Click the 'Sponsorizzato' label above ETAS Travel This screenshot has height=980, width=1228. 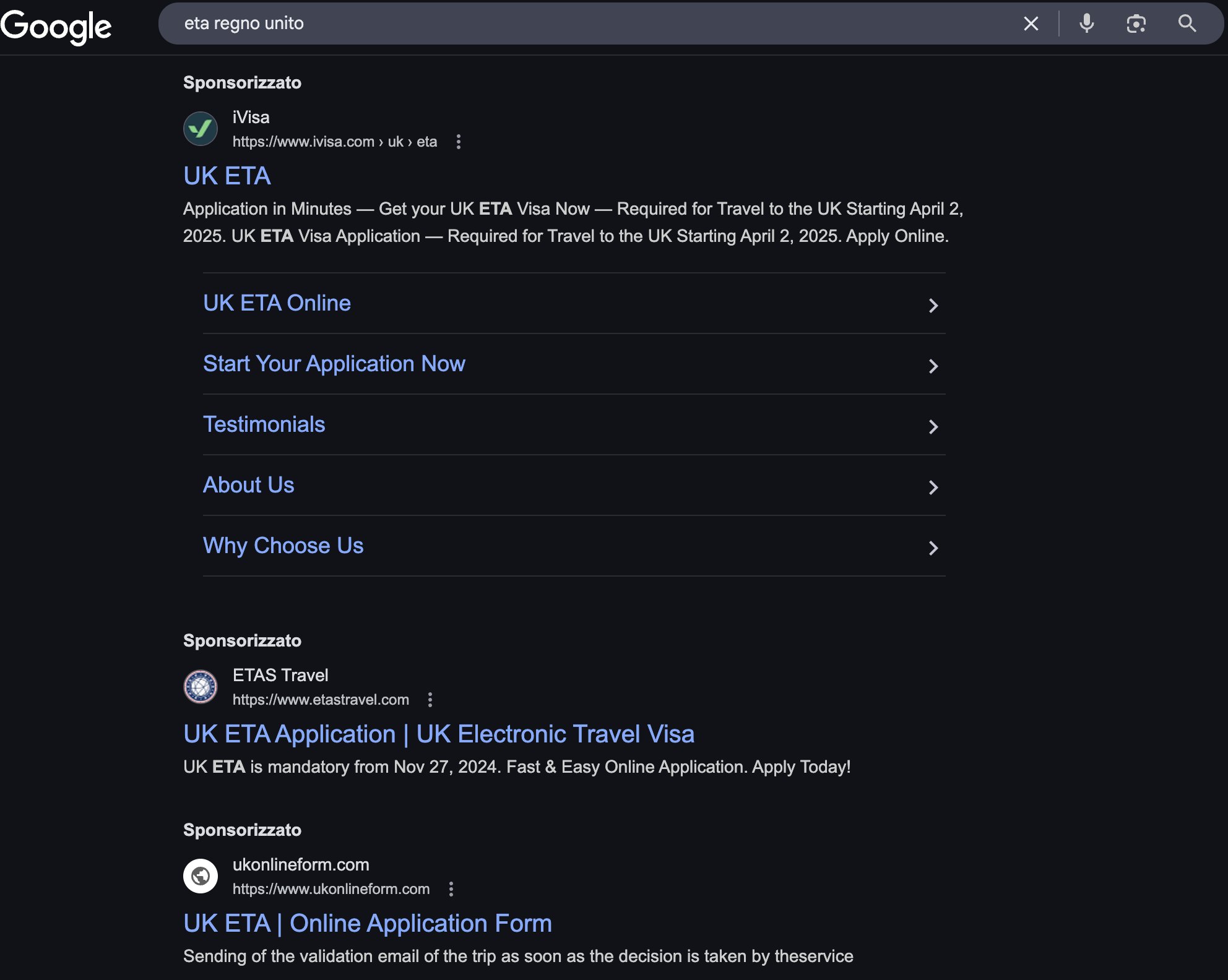click(242, 641)
